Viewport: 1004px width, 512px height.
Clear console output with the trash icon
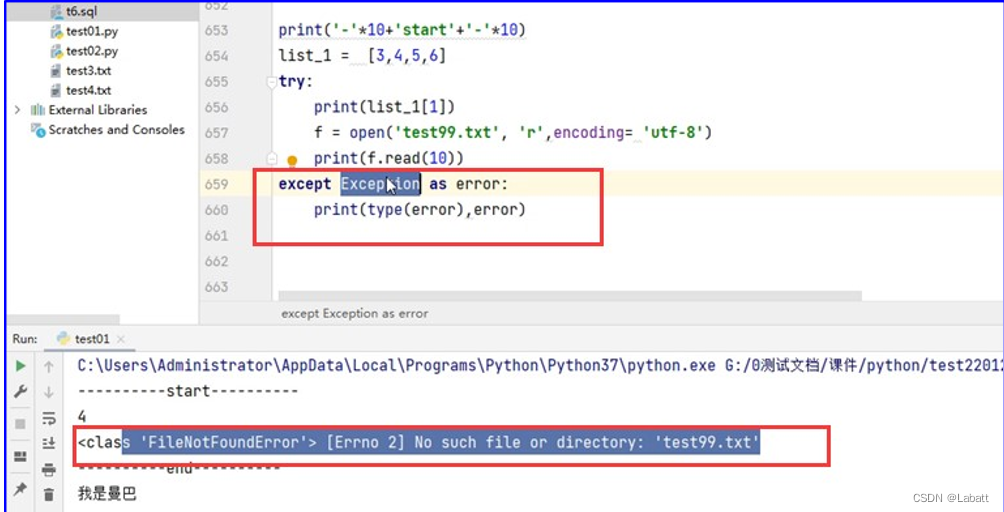point(49,494)
